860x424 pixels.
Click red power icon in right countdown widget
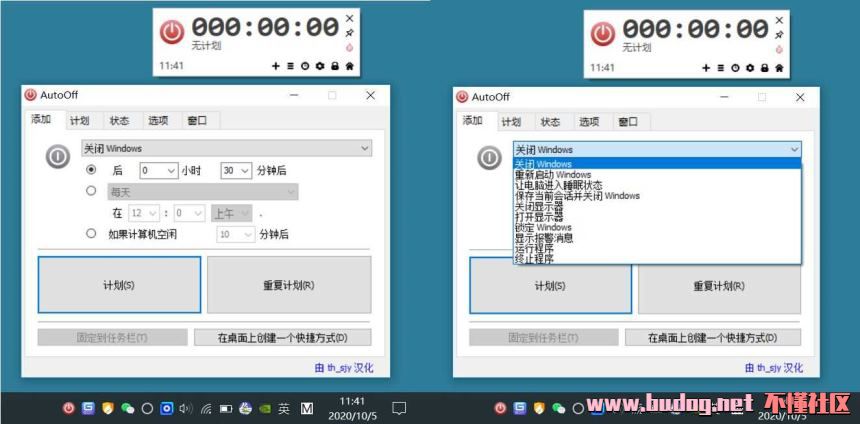click(603, 34)
